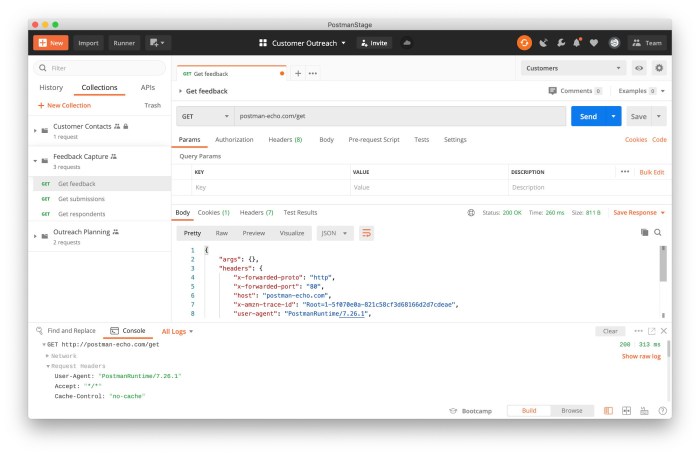Open the settings wrench icon
700x456 pixels.
(561, 43)
